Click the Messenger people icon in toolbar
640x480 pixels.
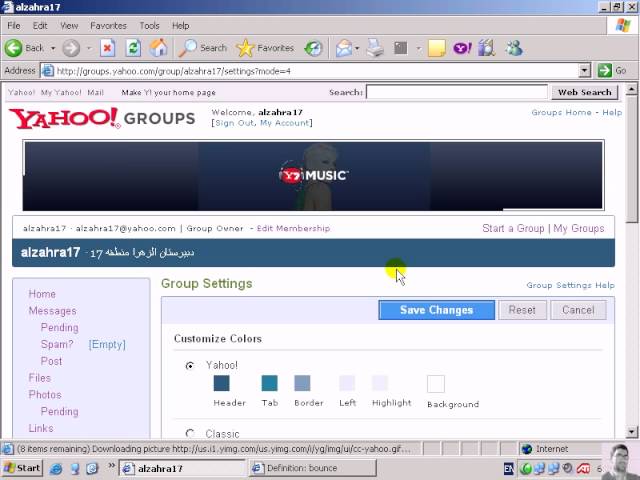514,48
